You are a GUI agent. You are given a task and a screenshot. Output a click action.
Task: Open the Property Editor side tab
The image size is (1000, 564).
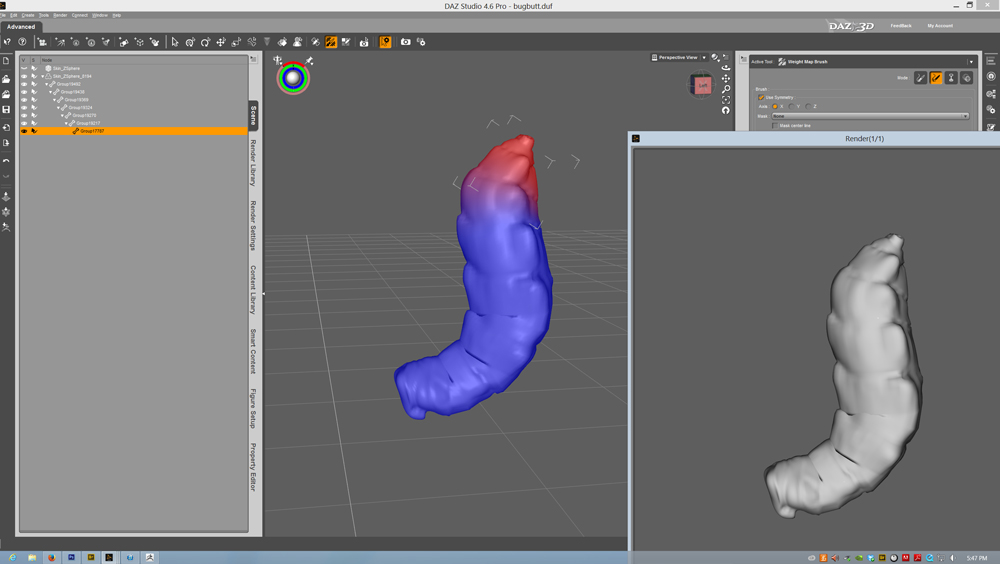point(253,467)
